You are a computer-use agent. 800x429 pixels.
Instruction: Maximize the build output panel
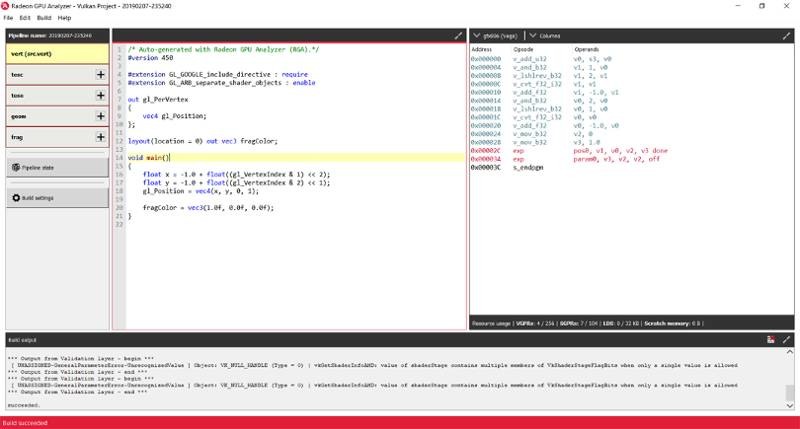pos(786,340)
